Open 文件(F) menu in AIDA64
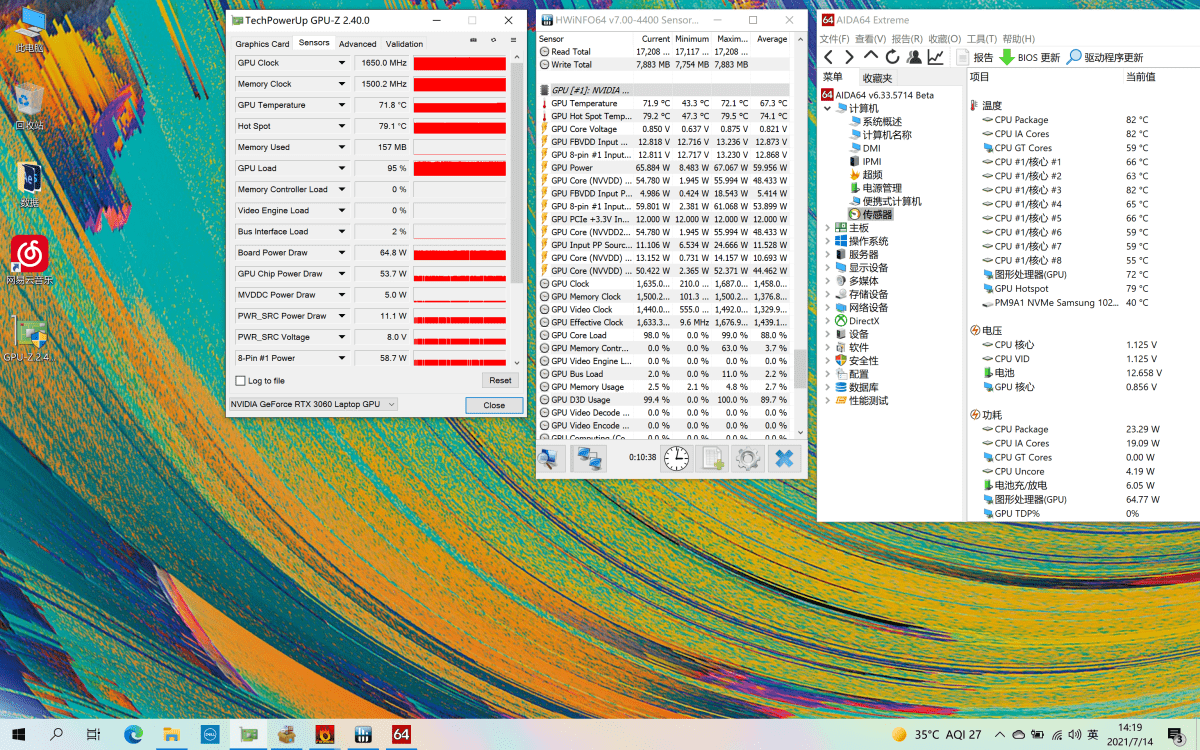 834,39
